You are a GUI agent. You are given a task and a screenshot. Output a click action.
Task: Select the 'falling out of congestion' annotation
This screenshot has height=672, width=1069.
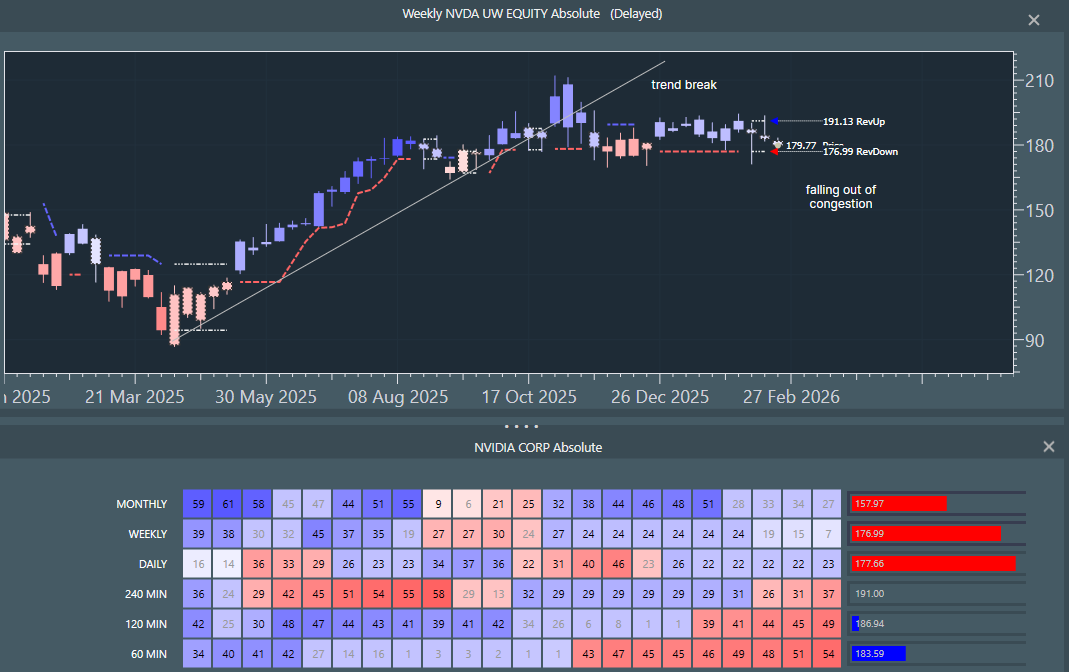pos(840,197)
